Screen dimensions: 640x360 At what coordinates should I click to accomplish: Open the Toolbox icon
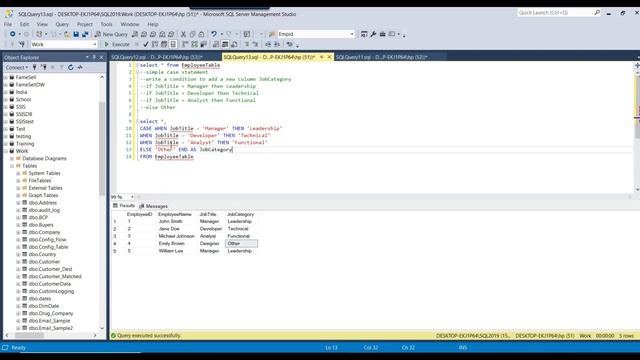pyautogui.click(x=382, y=34)
